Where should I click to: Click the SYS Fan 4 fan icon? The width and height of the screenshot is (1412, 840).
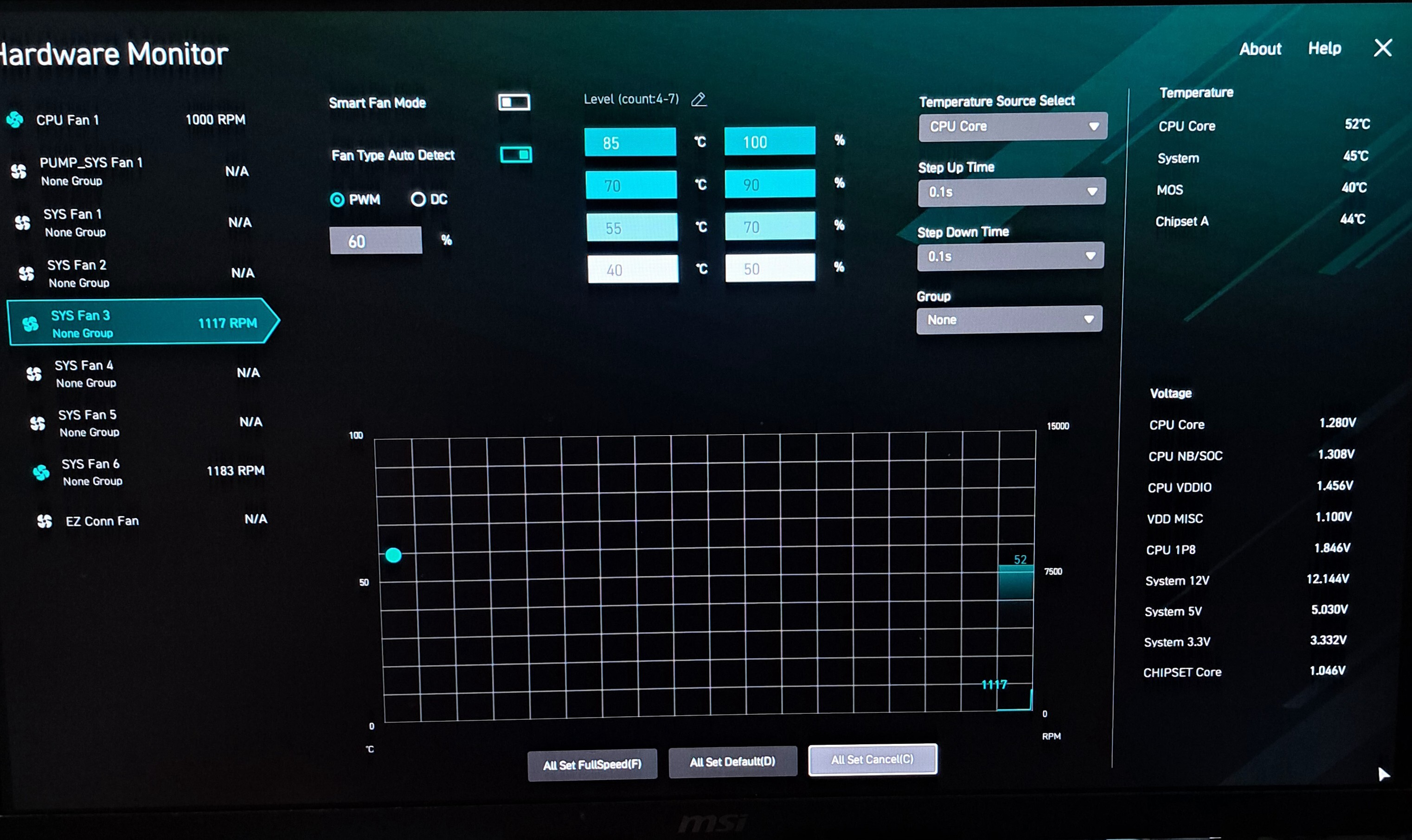(x=34, y=373)
